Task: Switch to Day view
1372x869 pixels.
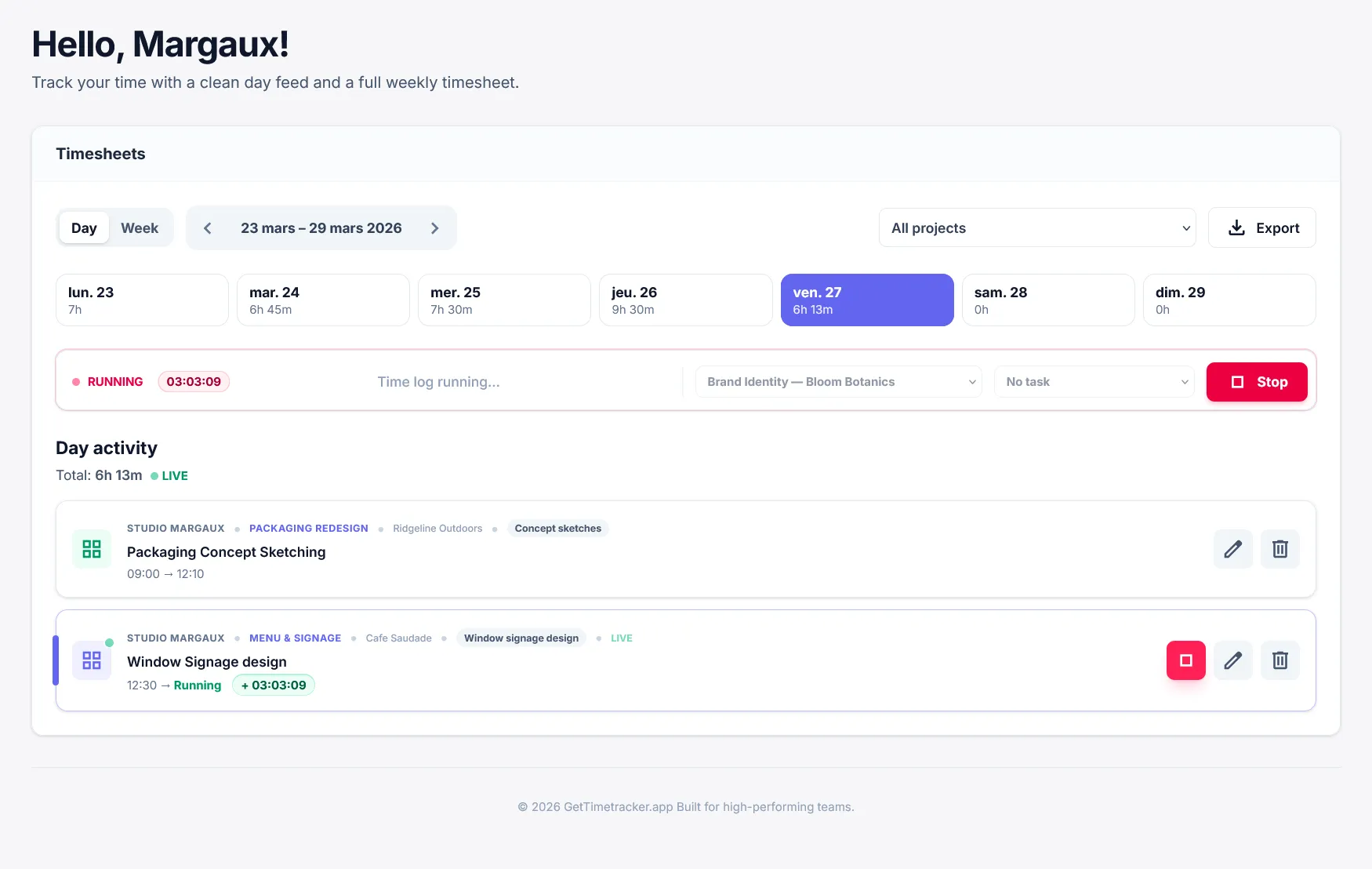Action: [83, 227]
